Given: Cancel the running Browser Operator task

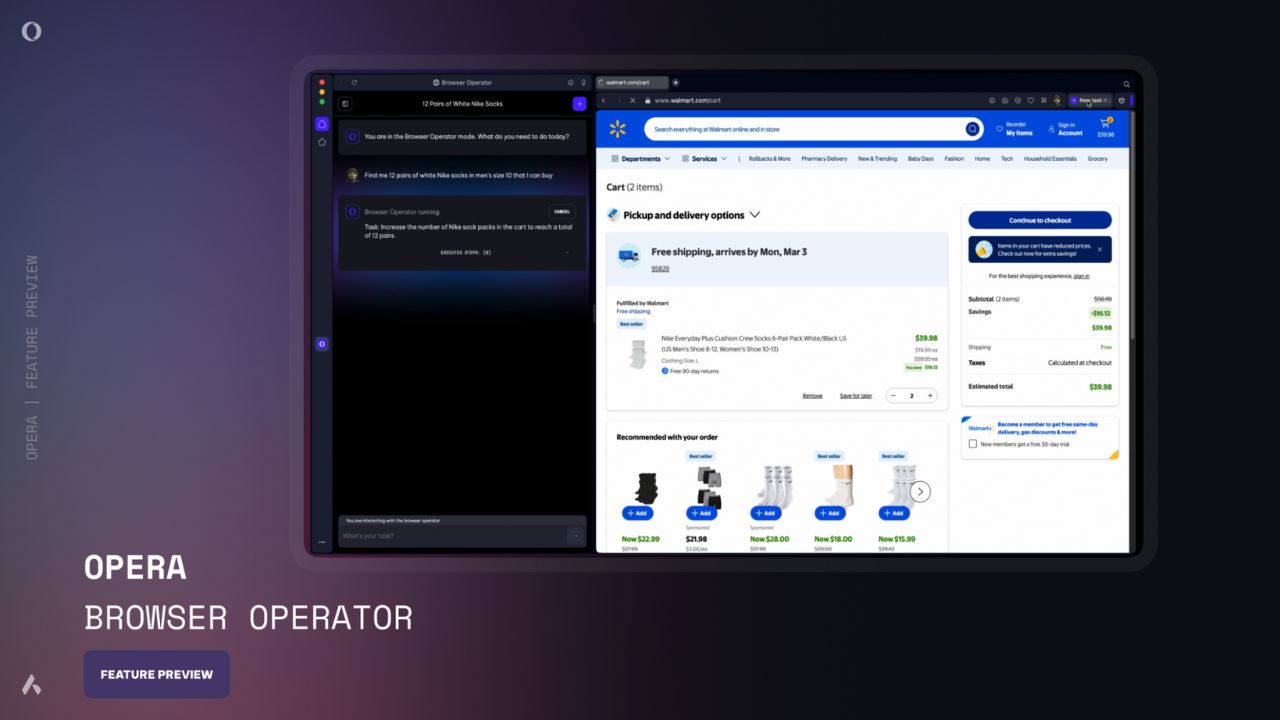Looking at the screenshot, I should point(561,211).
